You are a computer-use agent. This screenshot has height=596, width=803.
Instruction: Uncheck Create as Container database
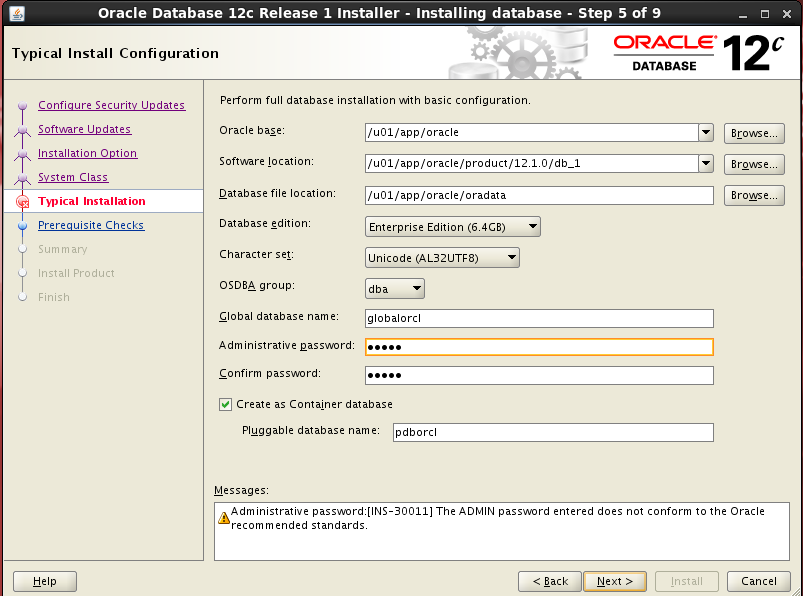[225, 405]
